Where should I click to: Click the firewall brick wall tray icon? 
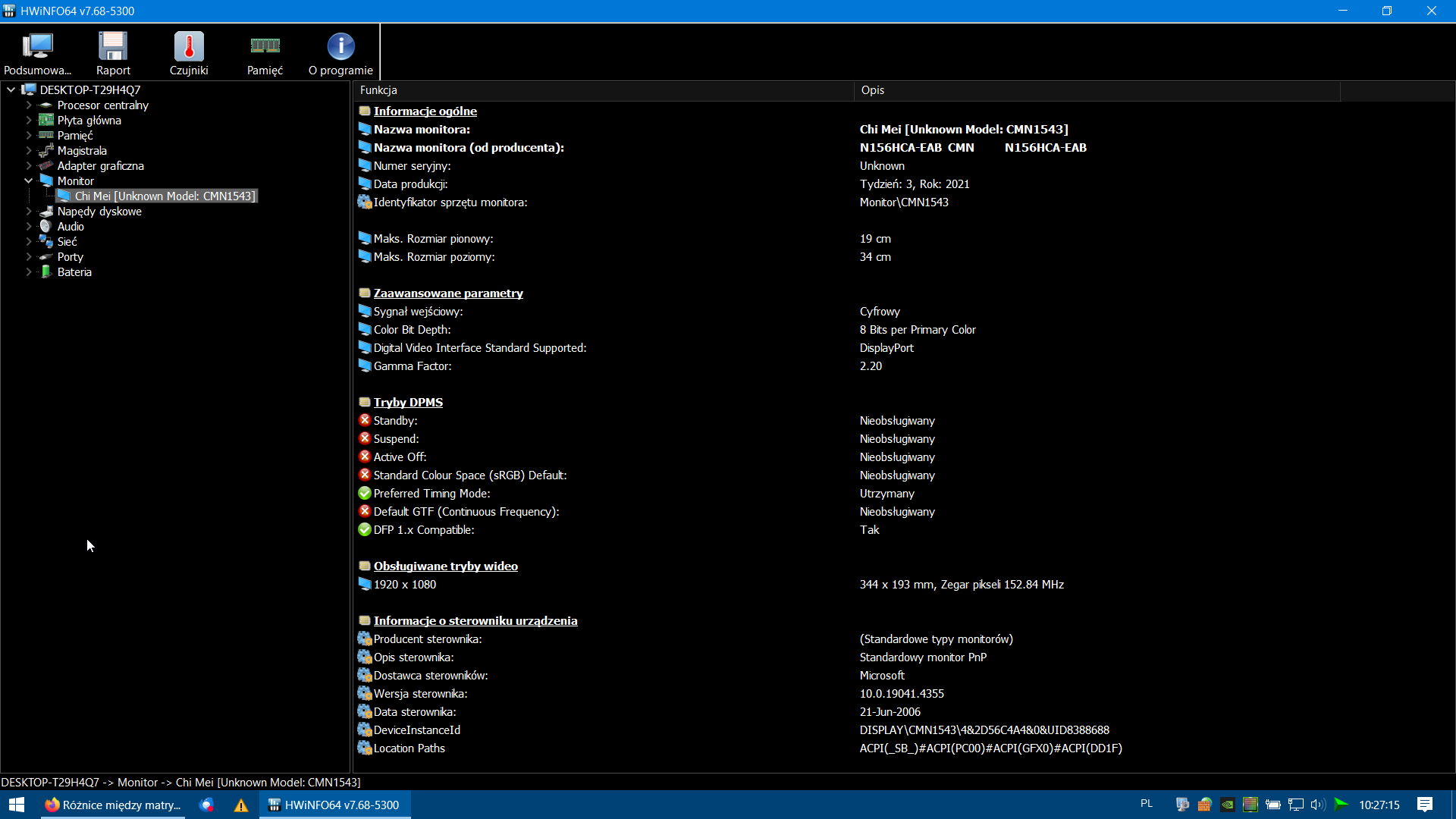pyautogui.click(x=1205, y=805)
